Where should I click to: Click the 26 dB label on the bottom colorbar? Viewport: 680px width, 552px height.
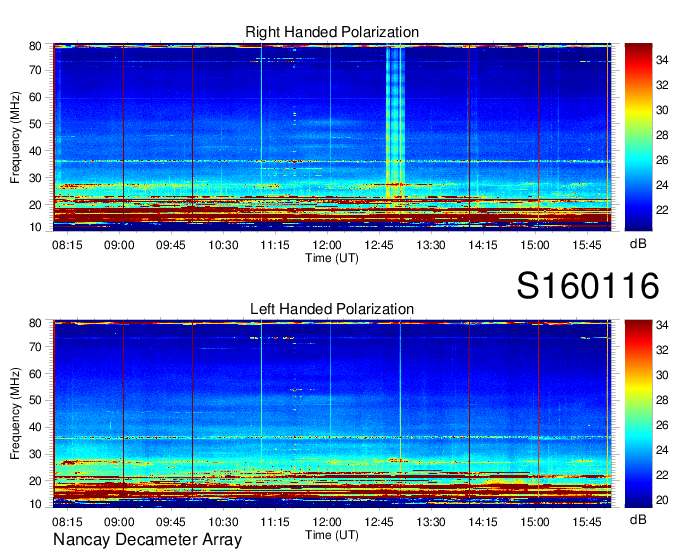click(x=662, y=425)
